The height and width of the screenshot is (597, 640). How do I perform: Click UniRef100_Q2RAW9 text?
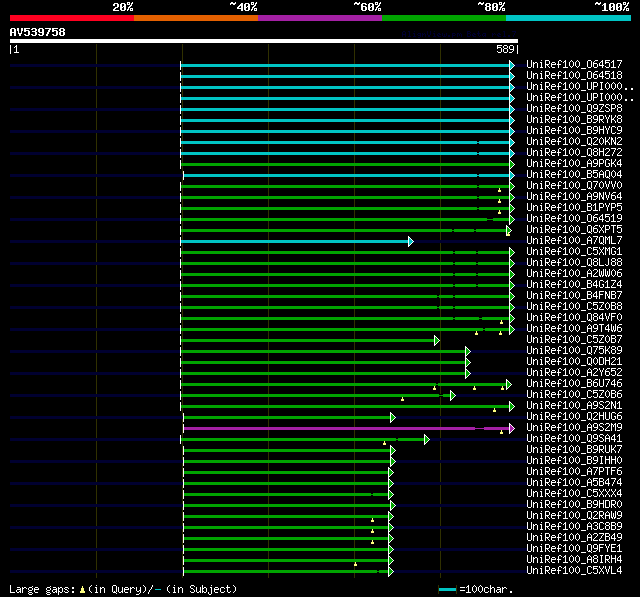pyautogui.click(x=574, y=516)
